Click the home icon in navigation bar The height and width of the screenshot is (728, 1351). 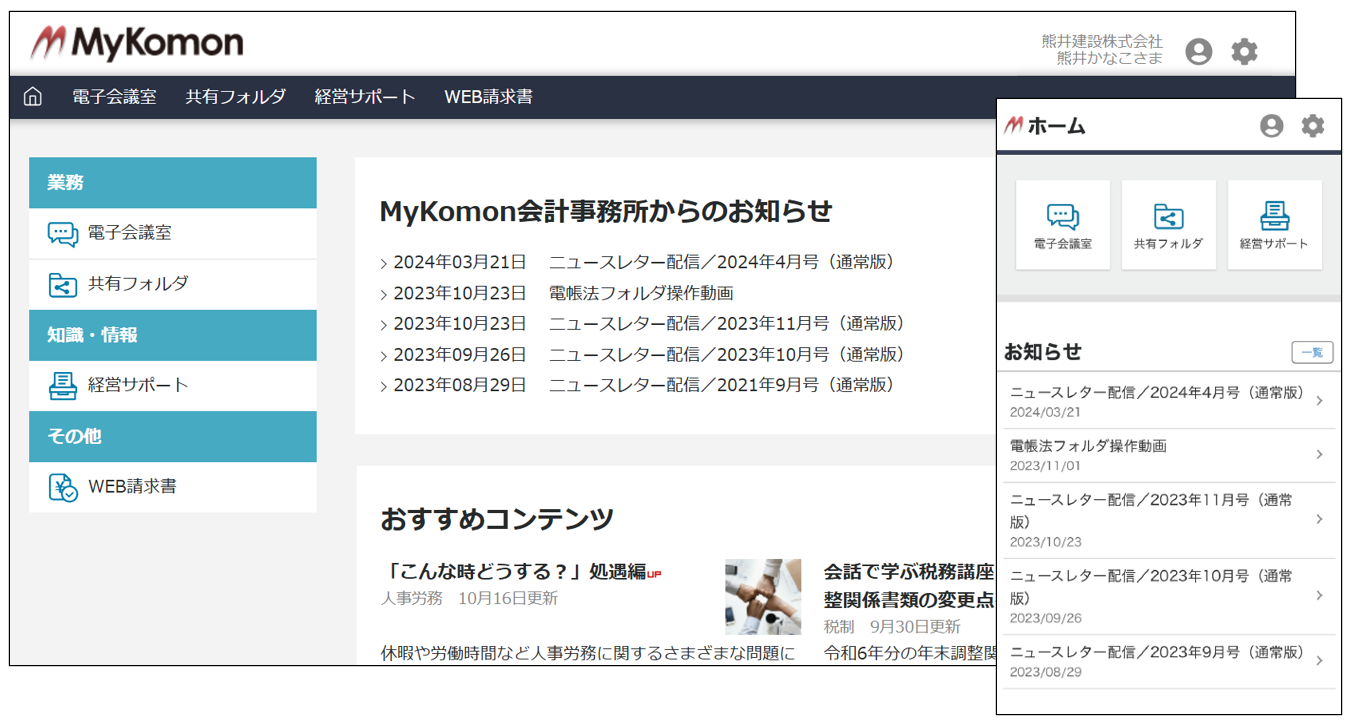33,97
